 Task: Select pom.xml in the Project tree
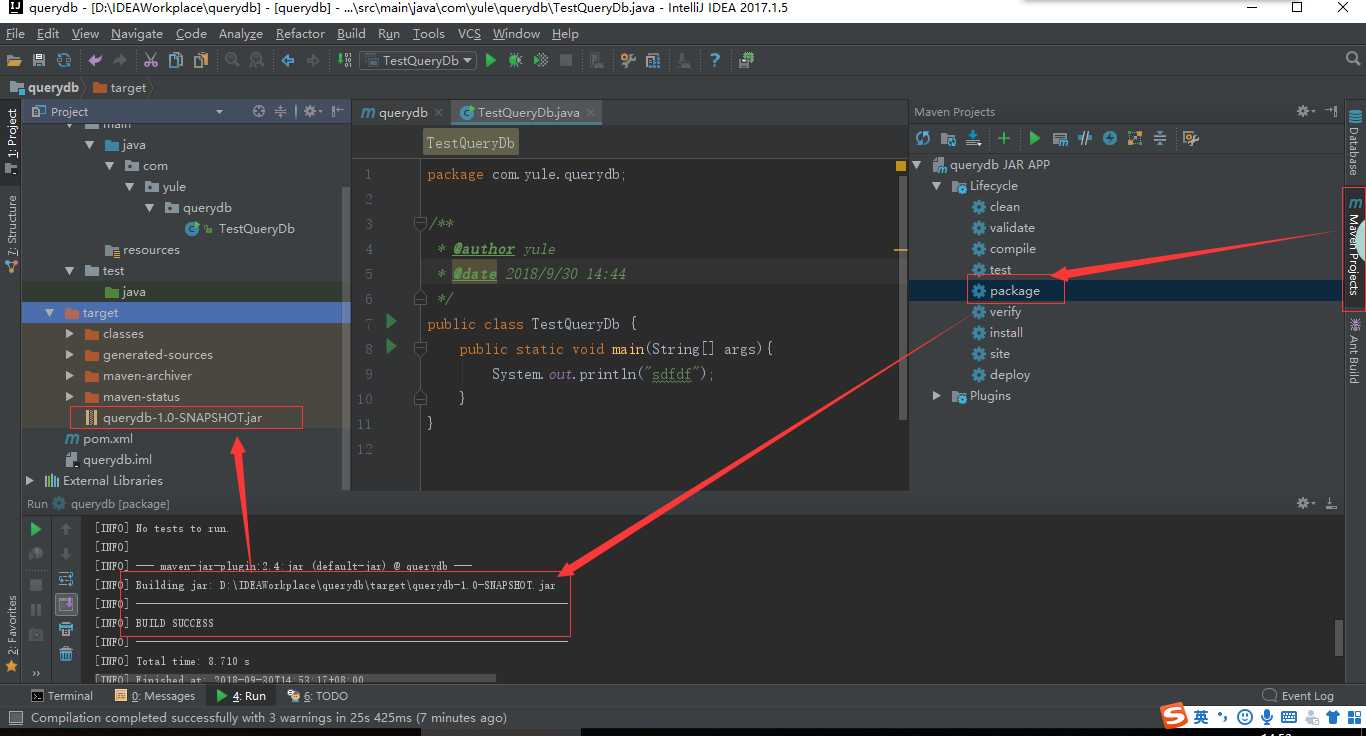108,439
